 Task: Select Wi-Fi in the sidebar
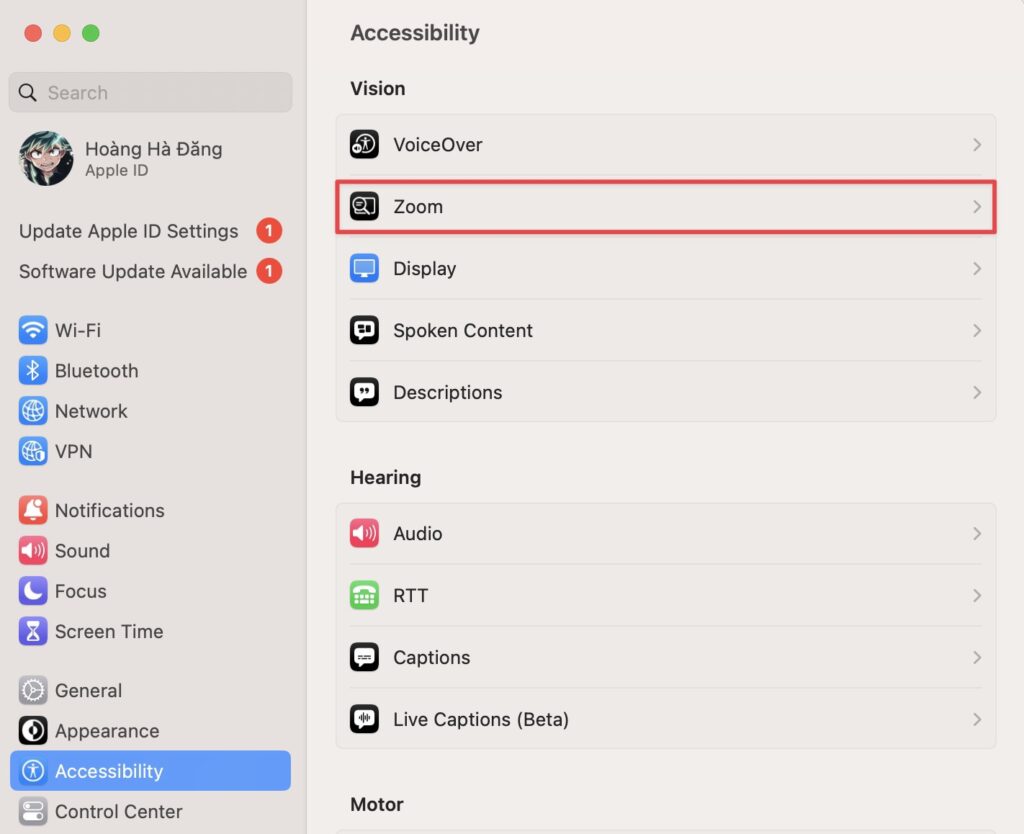pos(150,330)
